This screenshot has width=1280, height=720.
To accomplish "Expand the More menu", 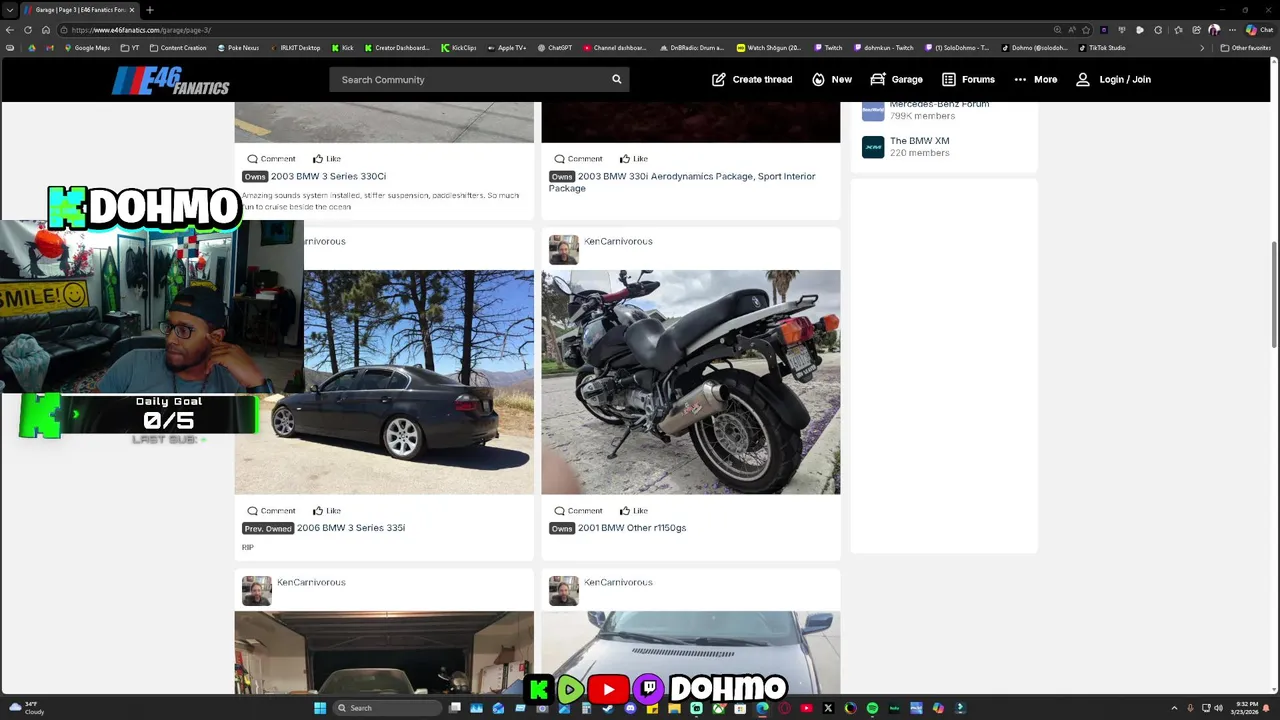I will 1035,79.
